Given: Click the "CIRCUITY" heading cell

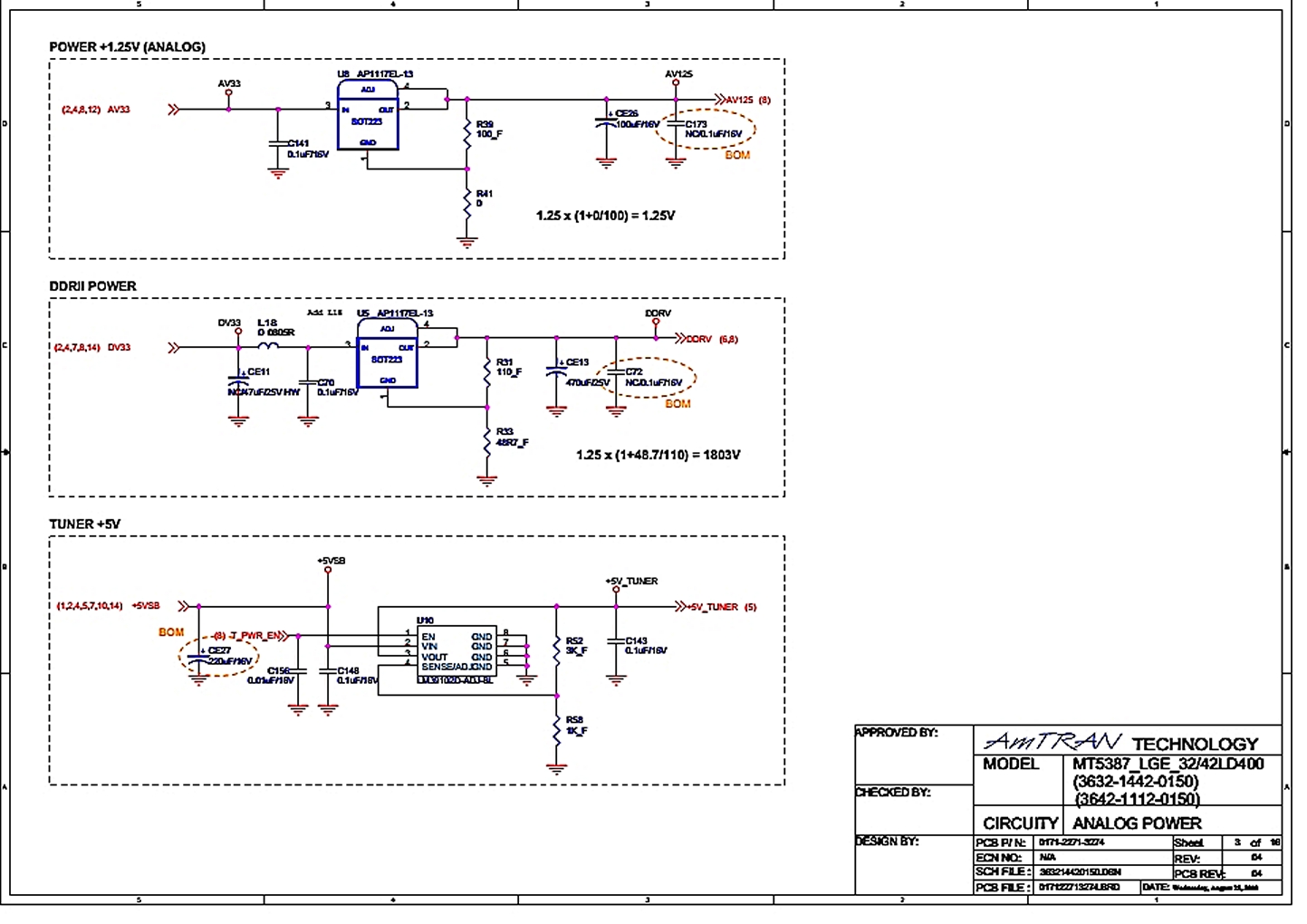Looking at the screenshot, I should [x=1021, y=823].
